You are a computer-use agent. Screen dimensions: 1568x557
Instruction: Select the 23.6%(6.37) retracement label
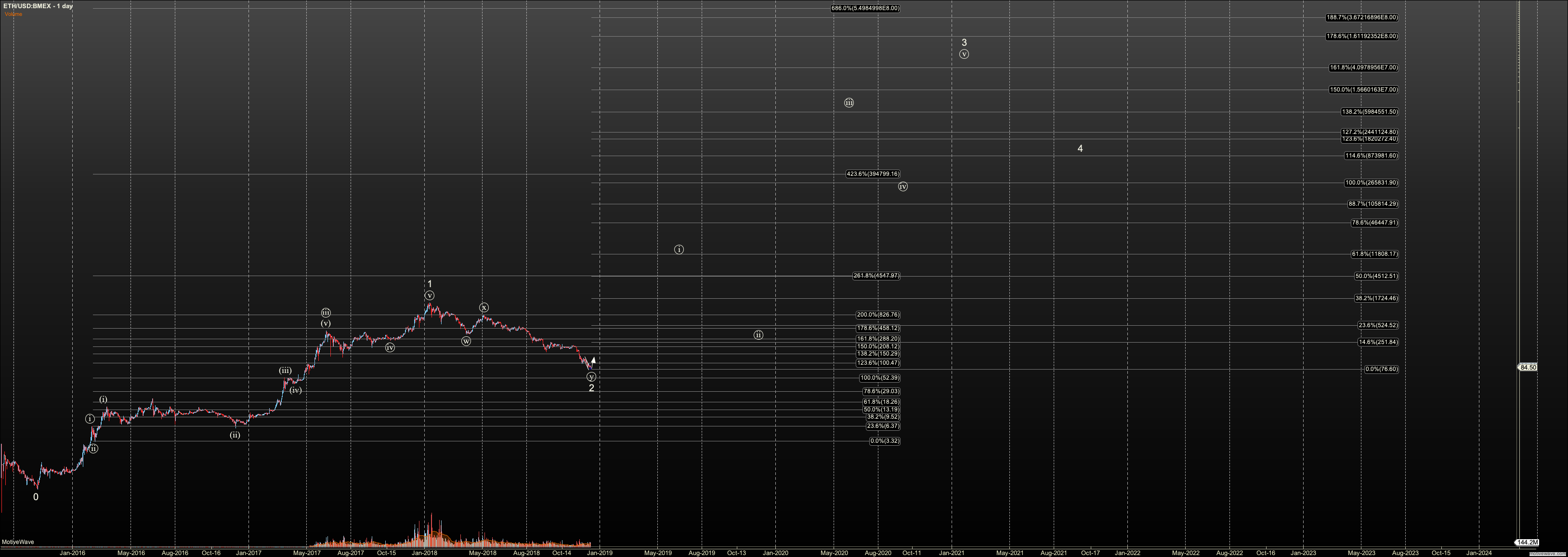[883, 426]
